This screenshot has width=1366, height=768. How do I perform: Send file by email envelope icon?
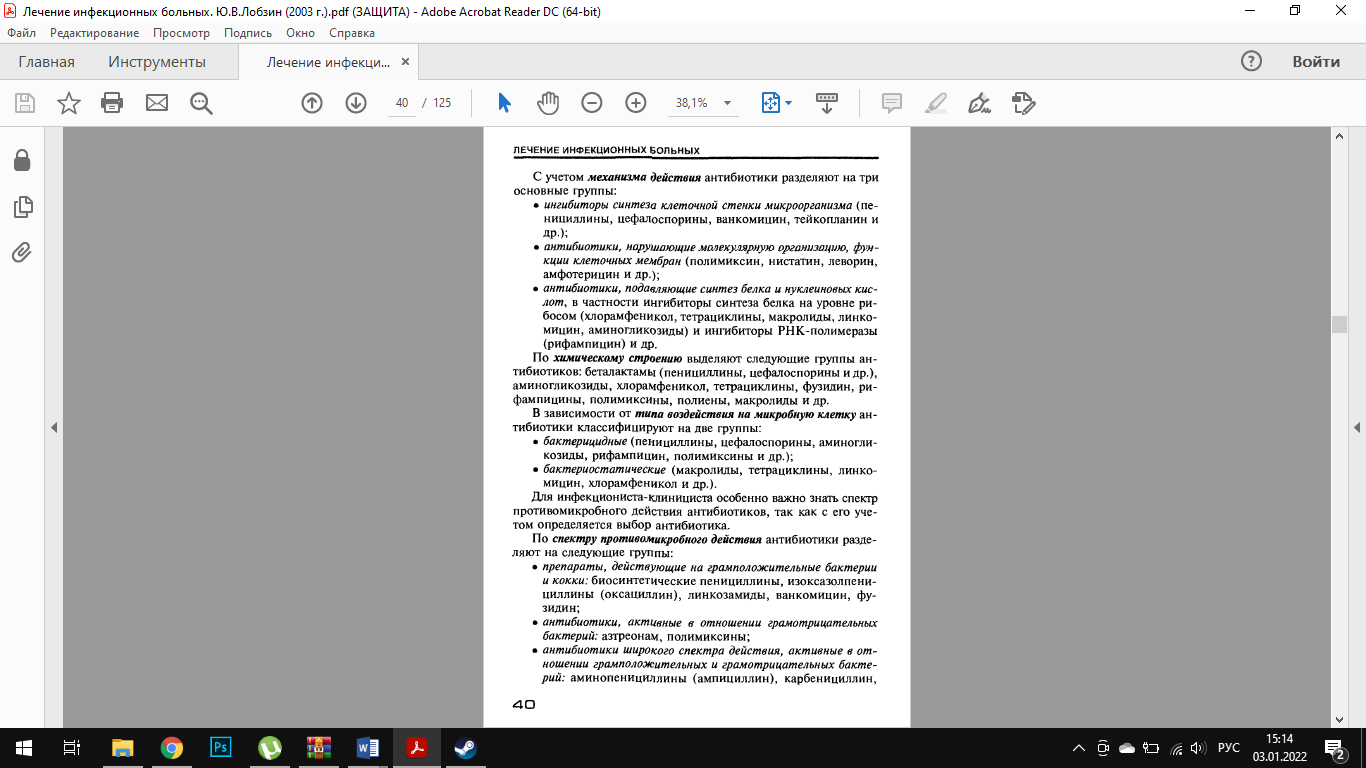157,103
